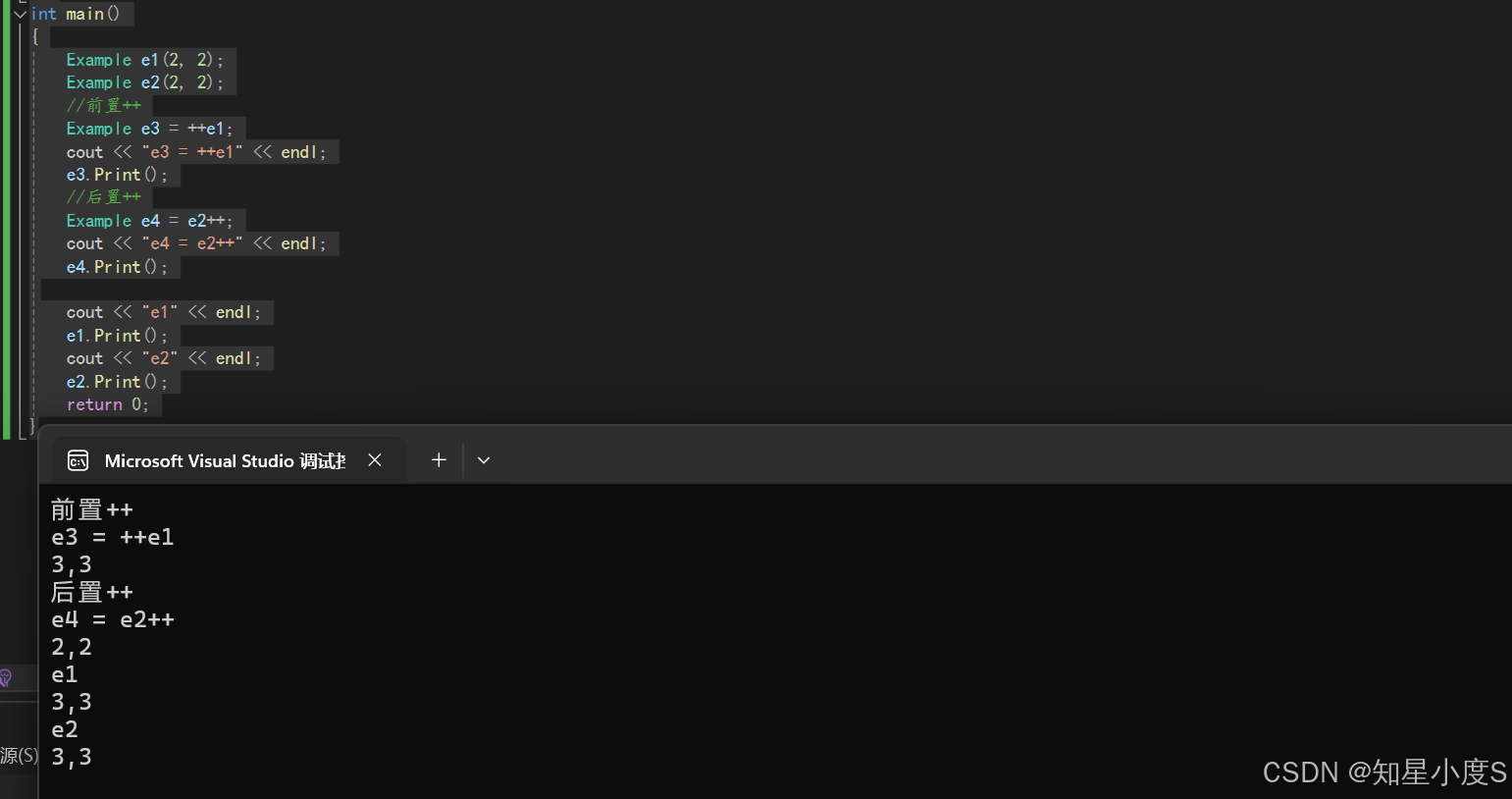Screen dimensions: 1512x799
Task: Click the console icon on the debug tab
Action: (78, 460)
